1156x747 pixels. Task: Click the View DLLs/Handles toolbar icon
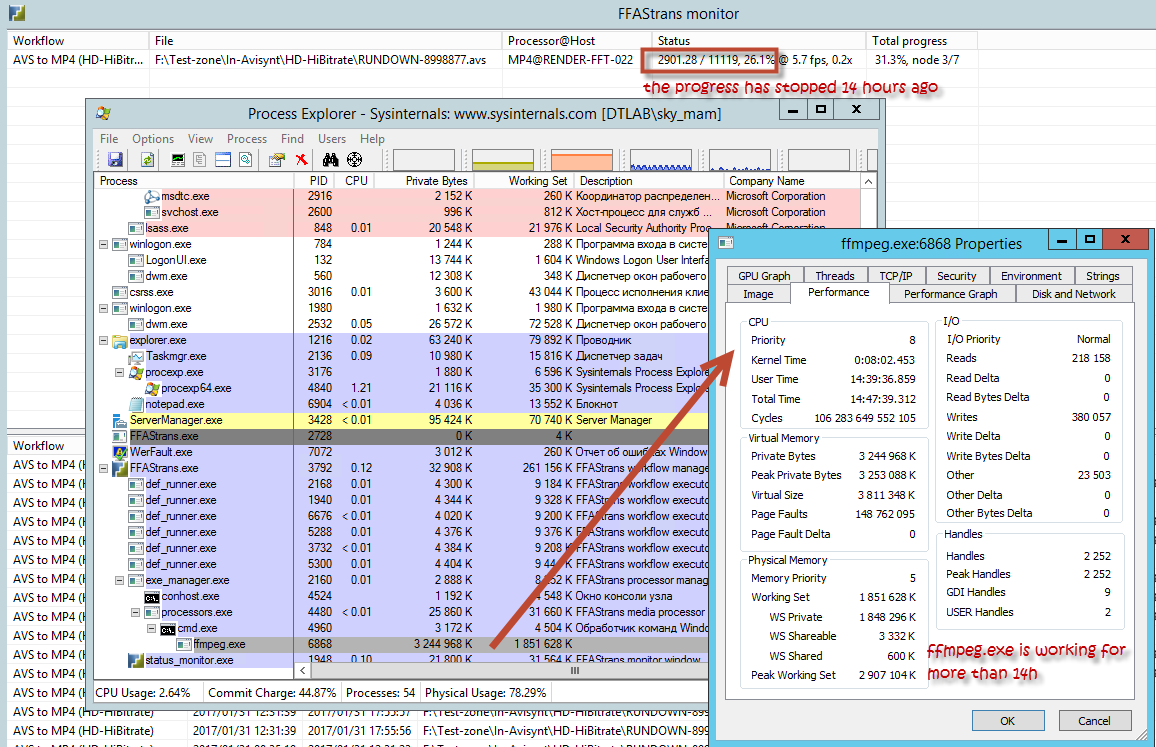pos(246,159)
